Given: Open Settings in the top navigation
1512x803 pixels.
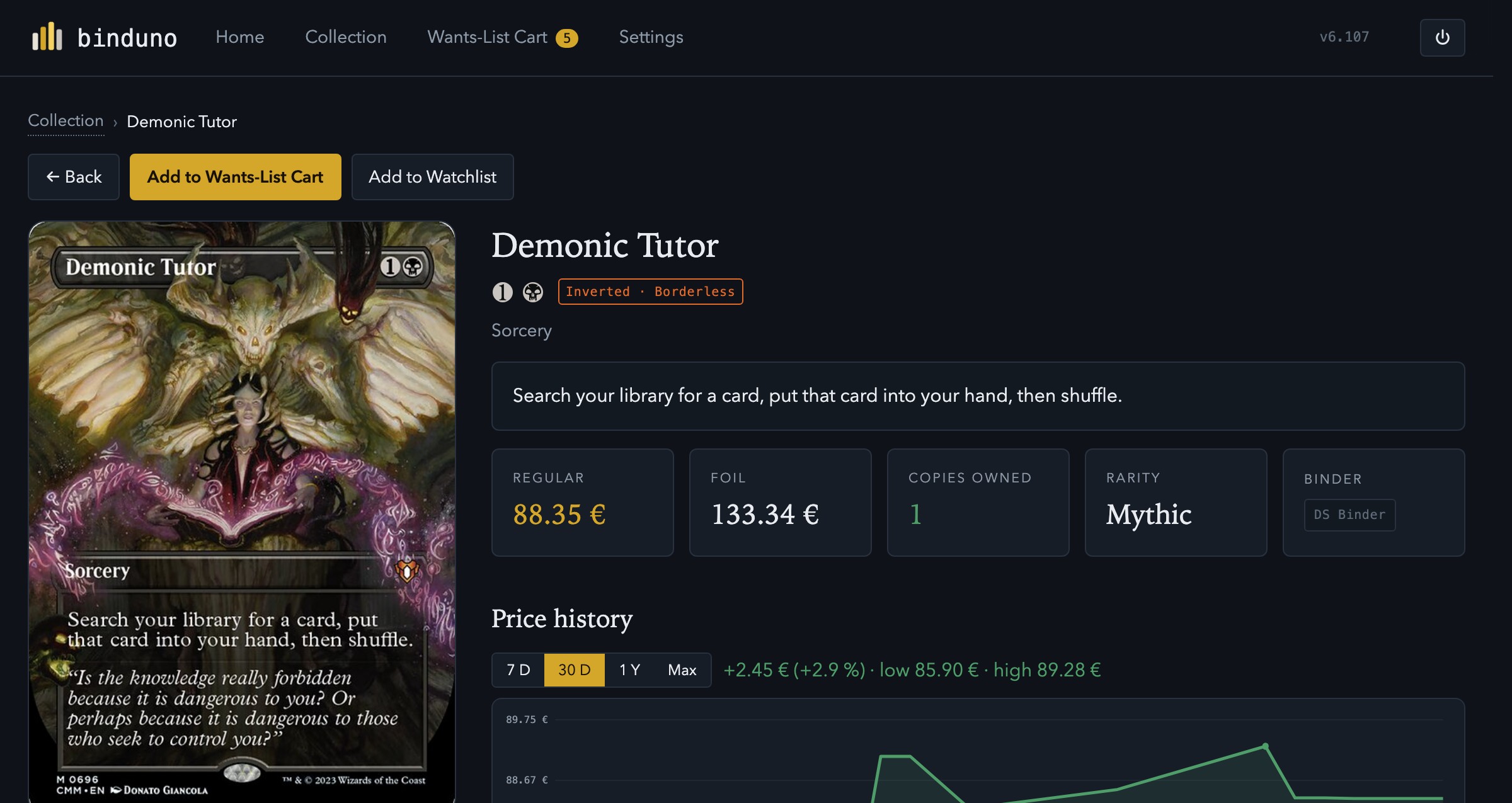Looking at the screenshot, I should [x=651, y=37].
